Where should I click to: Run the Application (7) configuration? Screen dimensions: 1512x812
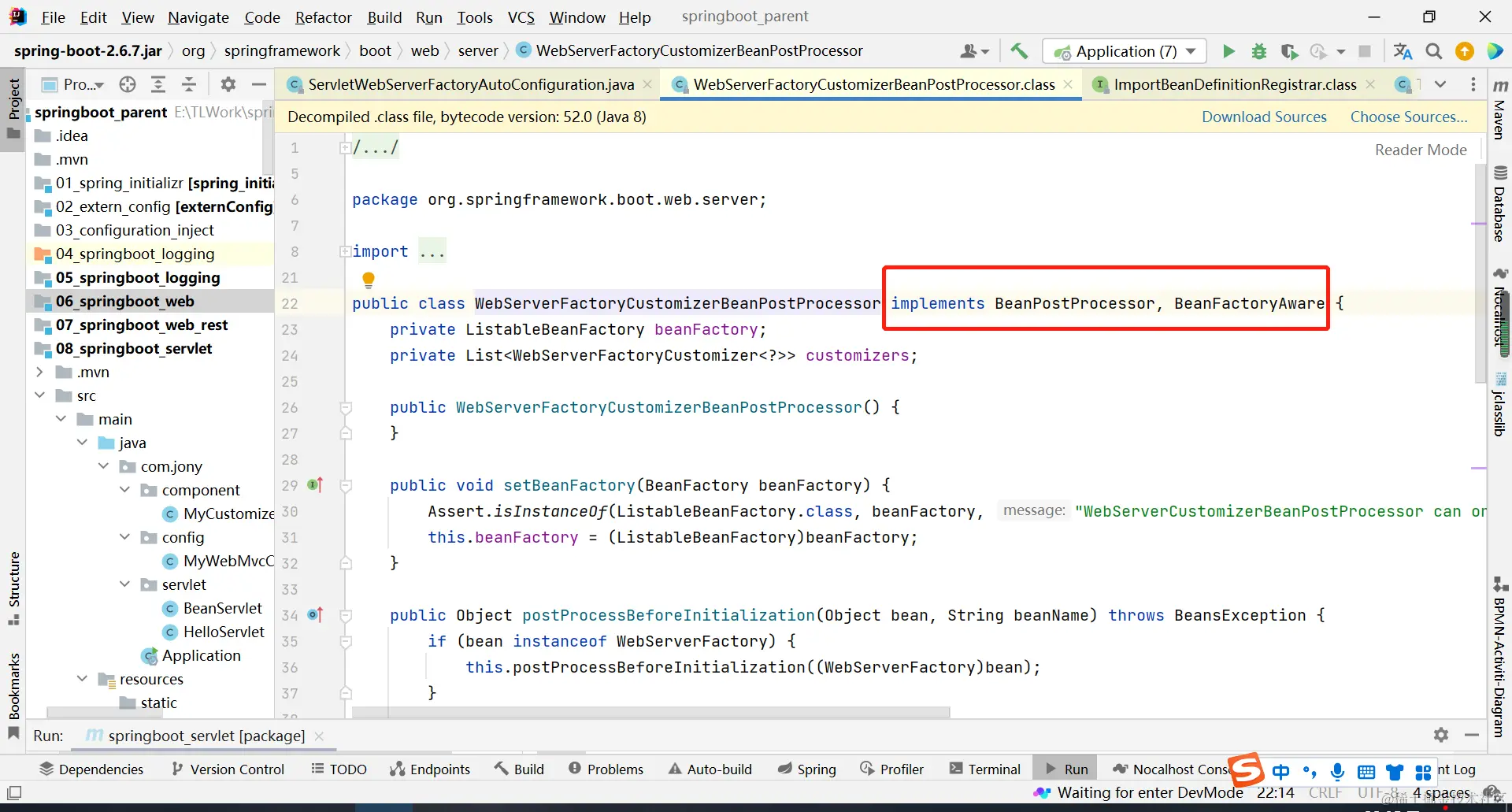1228,51
